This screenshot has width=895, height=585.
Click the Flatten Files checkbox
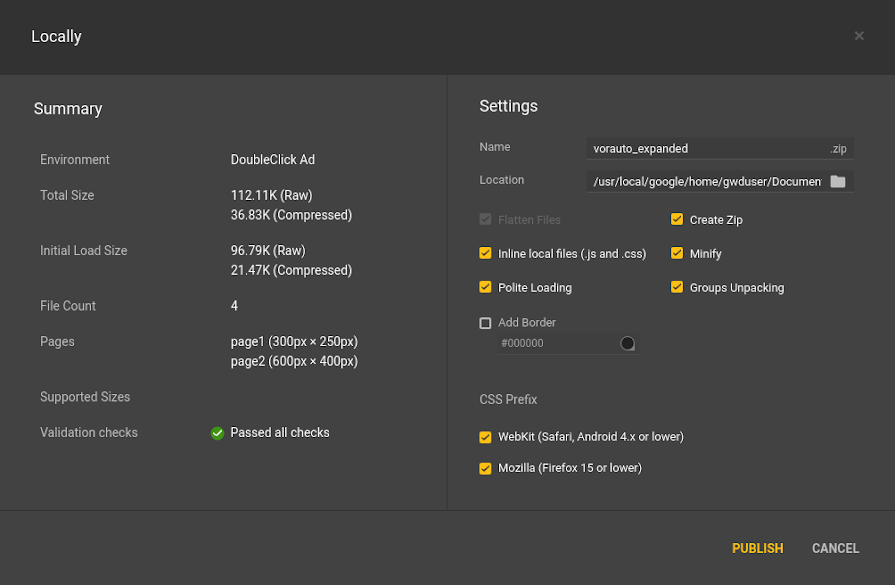click(x=486, y=220)
